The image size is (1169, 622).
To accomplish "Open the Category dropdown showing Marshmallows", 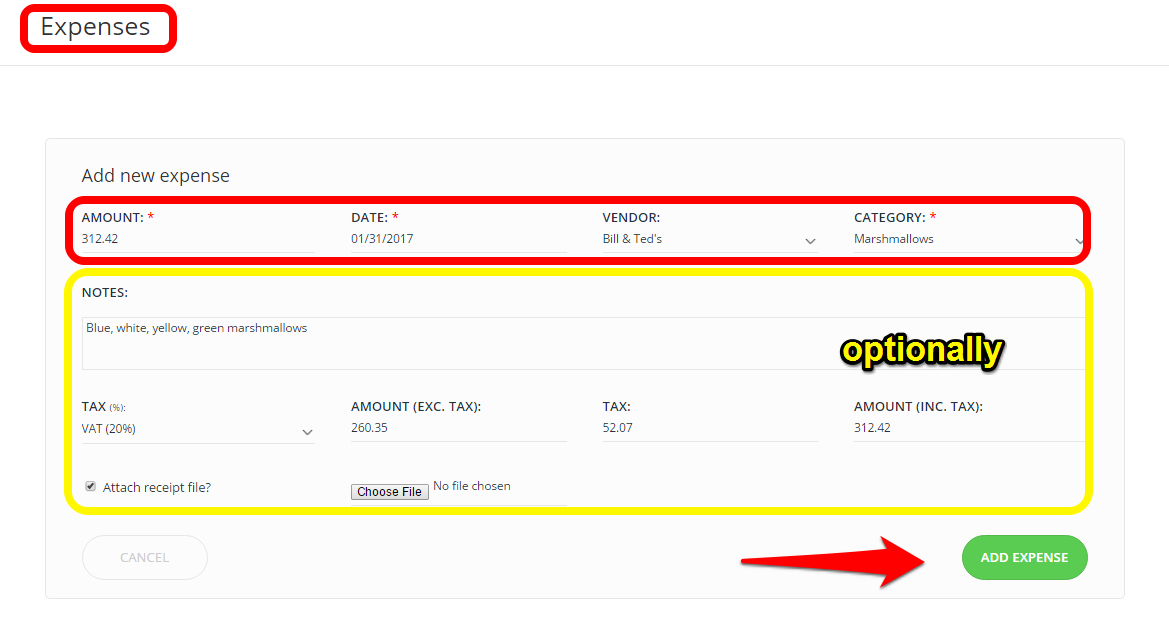I will (960, 239).
